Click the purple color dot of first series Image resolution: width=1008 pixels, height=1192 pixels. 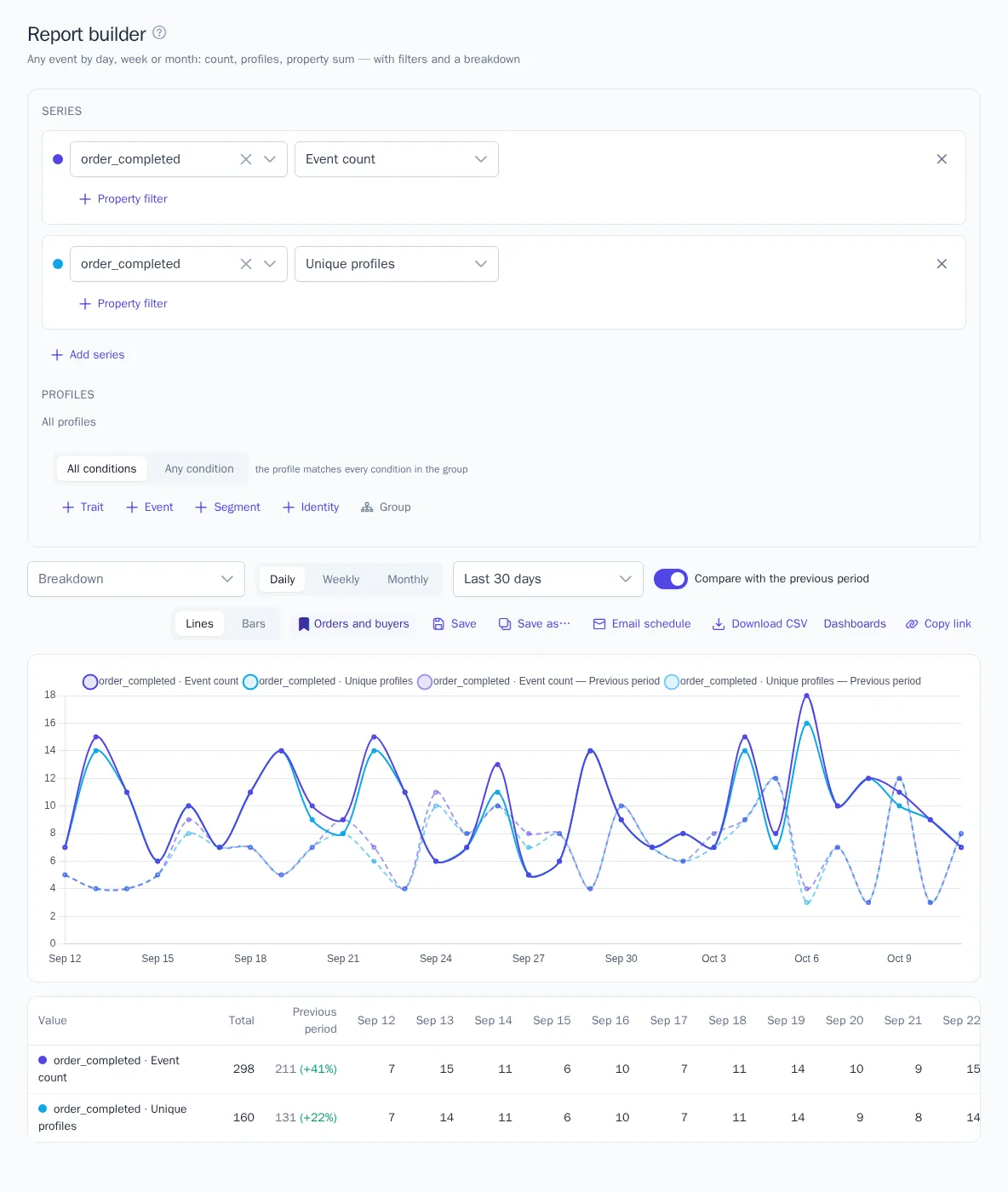[x=58, y=159]
